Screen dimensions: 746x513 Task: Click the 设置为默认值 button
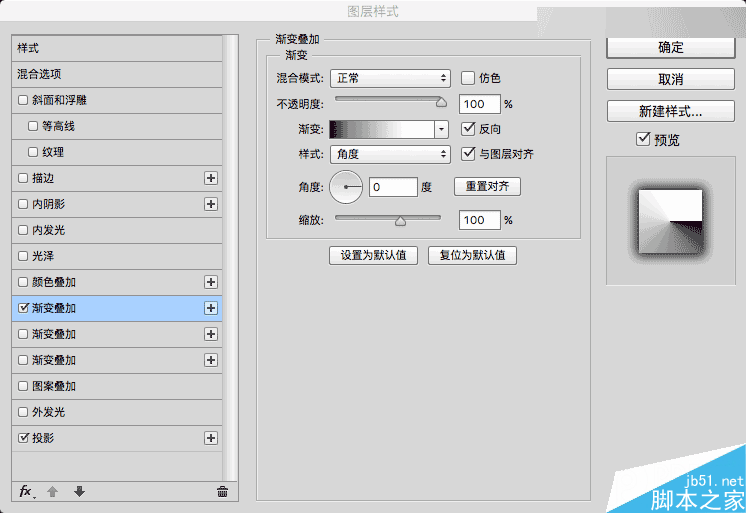[x=373, y=256]
